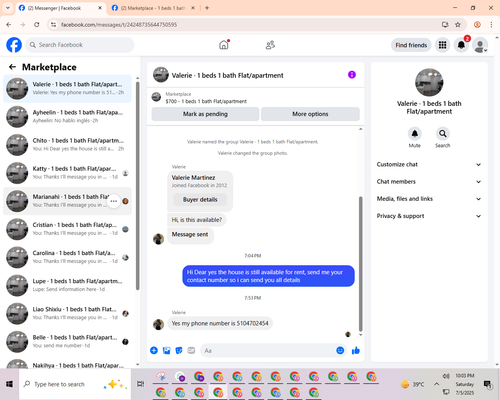The height and width of the screenshot is (400, 500).
Task: Attach a file using the photo icon
Action: 166,350
